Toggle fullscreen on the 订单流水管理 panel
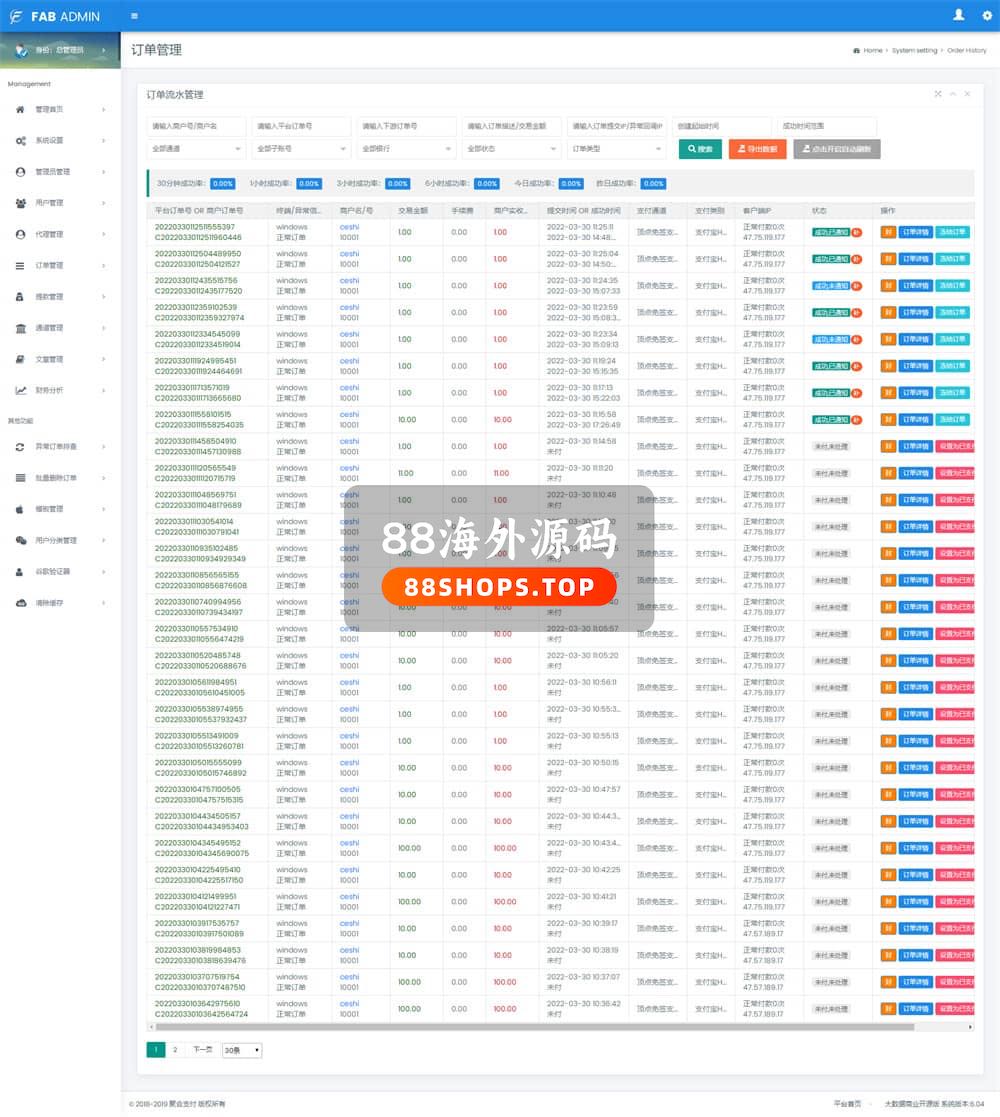This screenshot has width=1000, height=1117. 938,94
